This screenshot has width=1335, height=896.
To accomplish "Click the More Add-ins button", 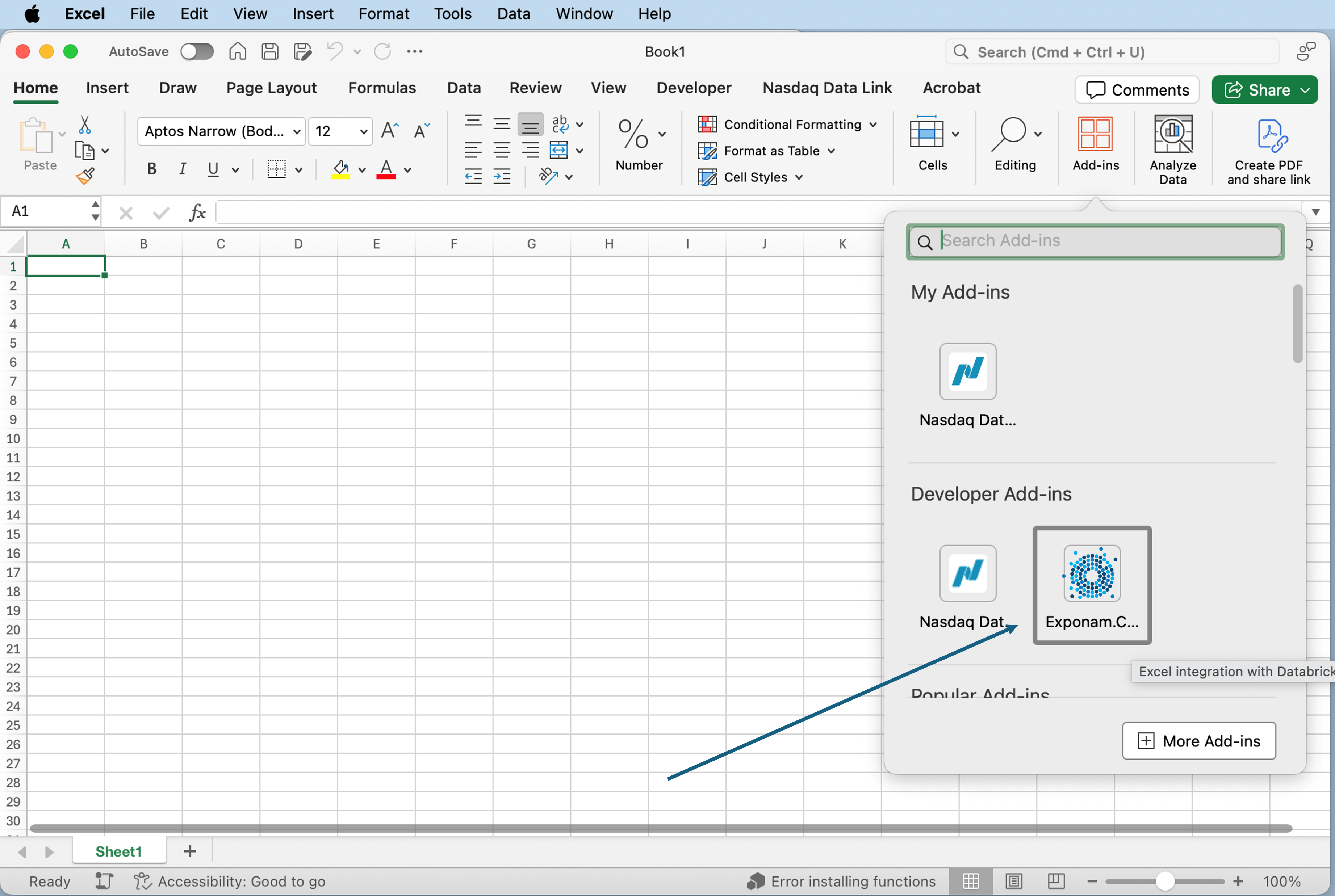I will (1198, 741).
